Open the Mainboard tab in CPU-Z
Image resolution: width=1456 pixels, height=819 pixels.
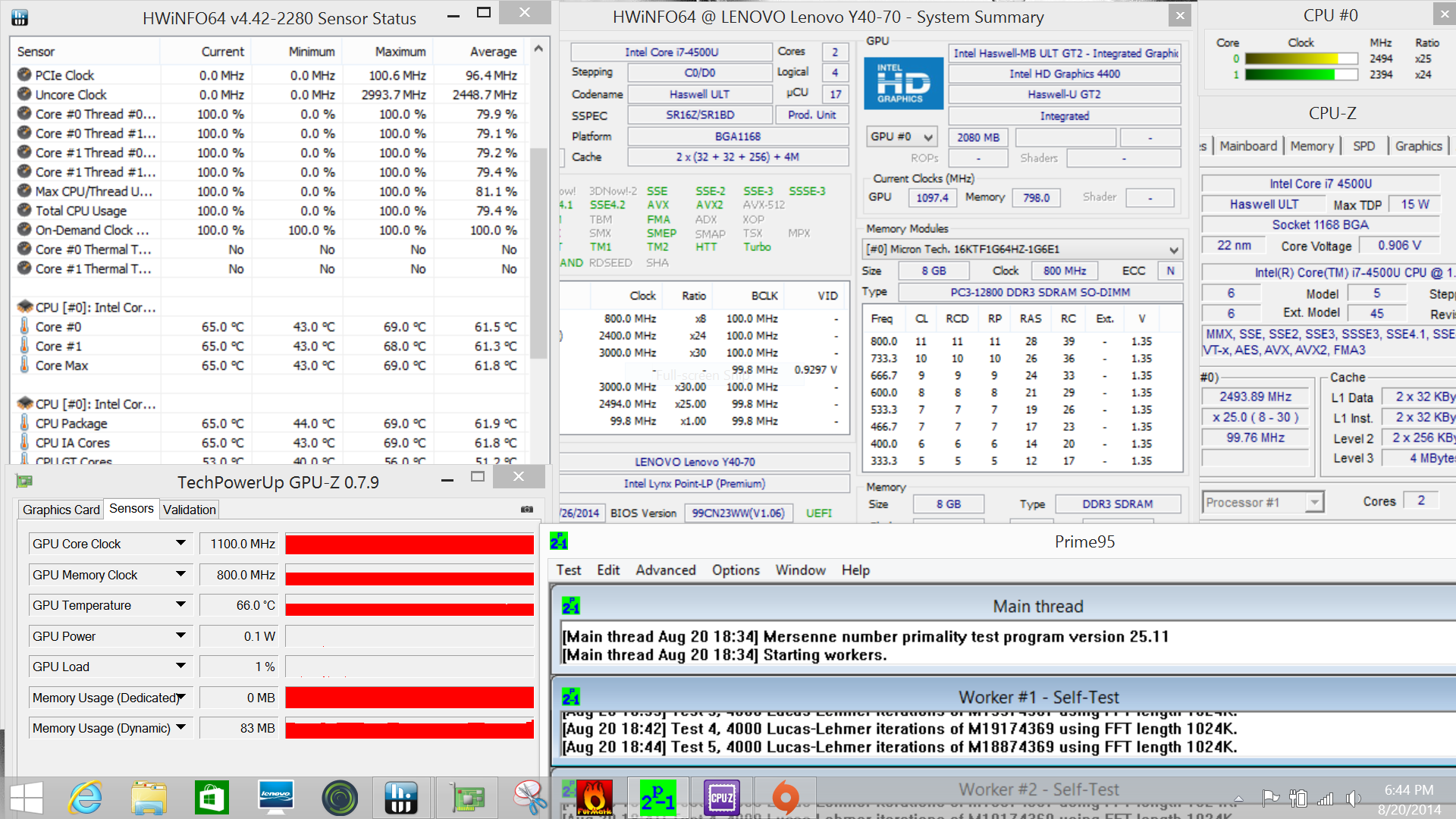click(1248, 146)
